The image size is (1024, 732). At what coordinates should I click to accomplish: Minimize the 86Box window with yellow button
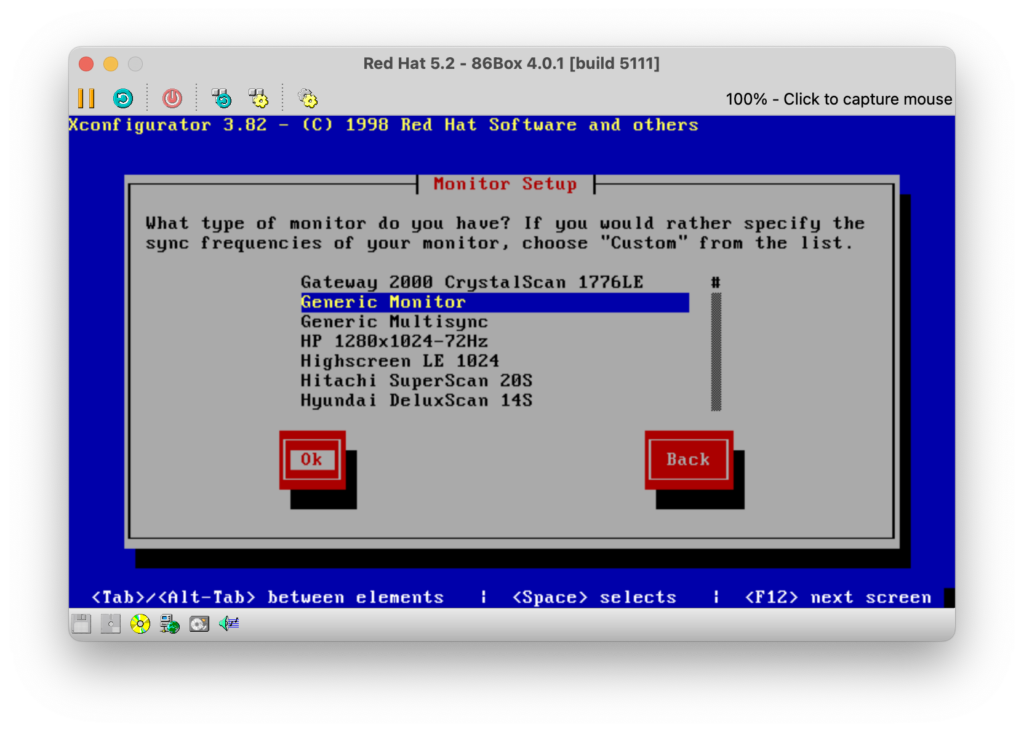[x=111, y=64]
